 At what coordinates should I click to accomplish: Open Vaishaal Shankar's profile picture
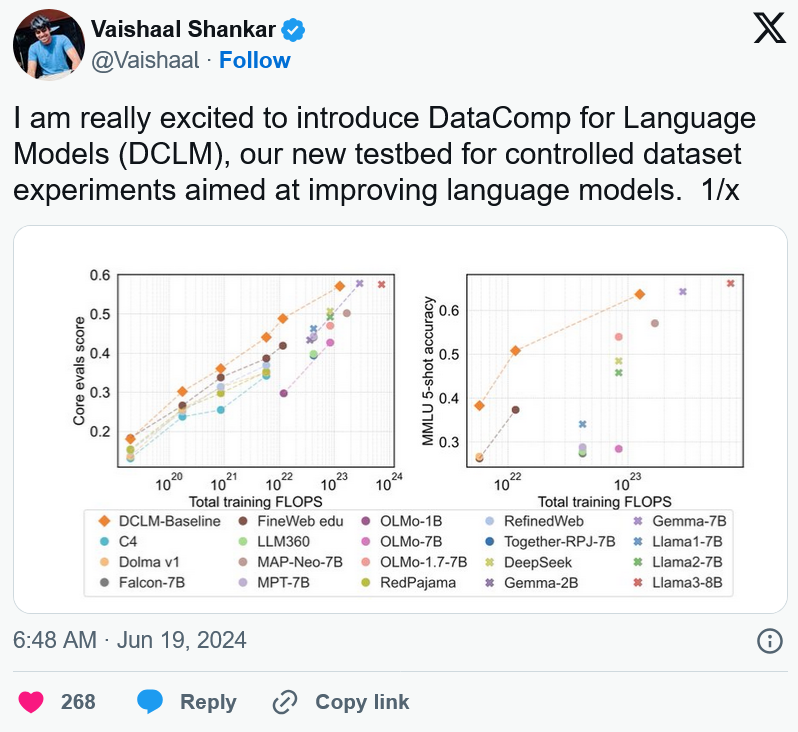[49, 44]
